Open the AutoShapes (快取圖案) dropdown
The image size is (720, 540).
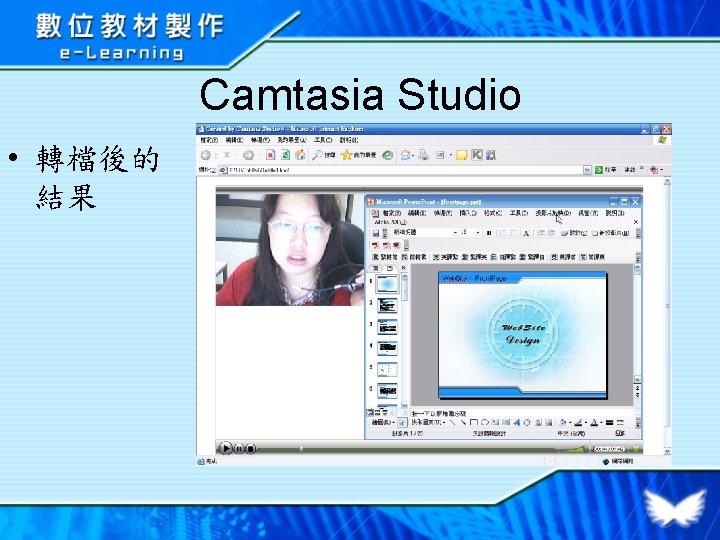(x=428, y=422)
